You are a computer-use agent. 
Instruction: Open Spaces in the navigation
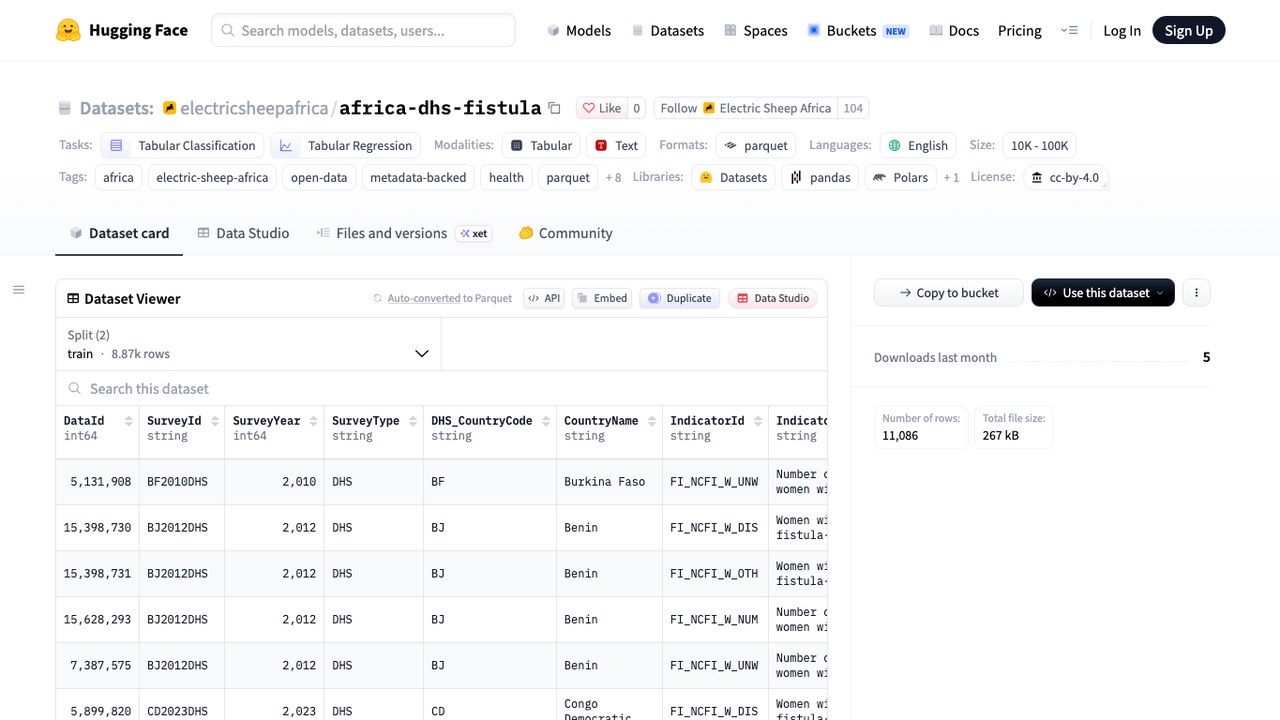[756, 30]
